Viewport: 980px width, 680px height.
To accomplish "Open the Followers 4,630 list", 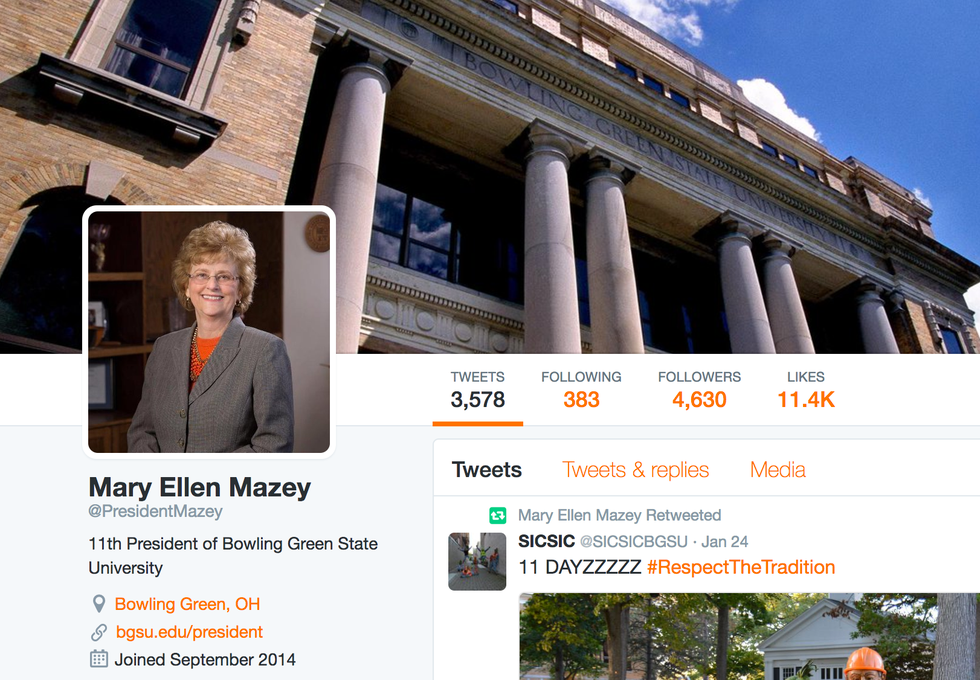I will [x=699, y=391].
